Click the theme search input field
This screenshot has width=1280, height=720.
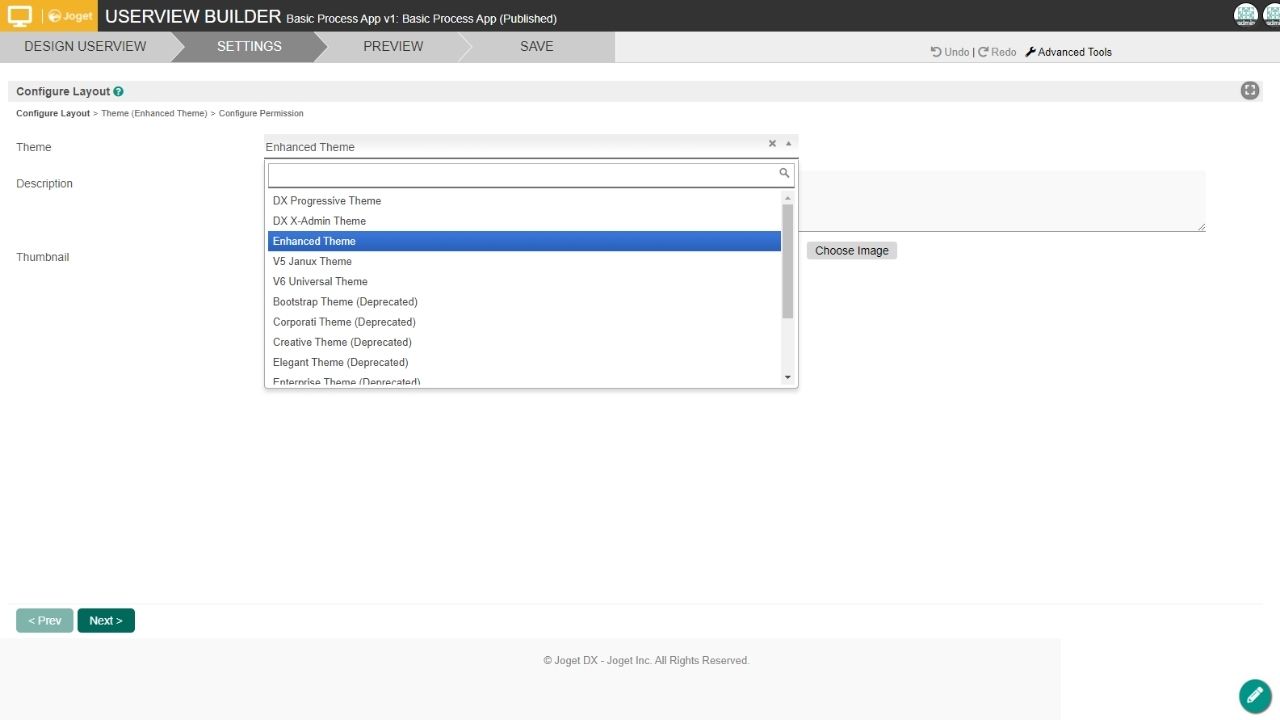coord(520,175)
